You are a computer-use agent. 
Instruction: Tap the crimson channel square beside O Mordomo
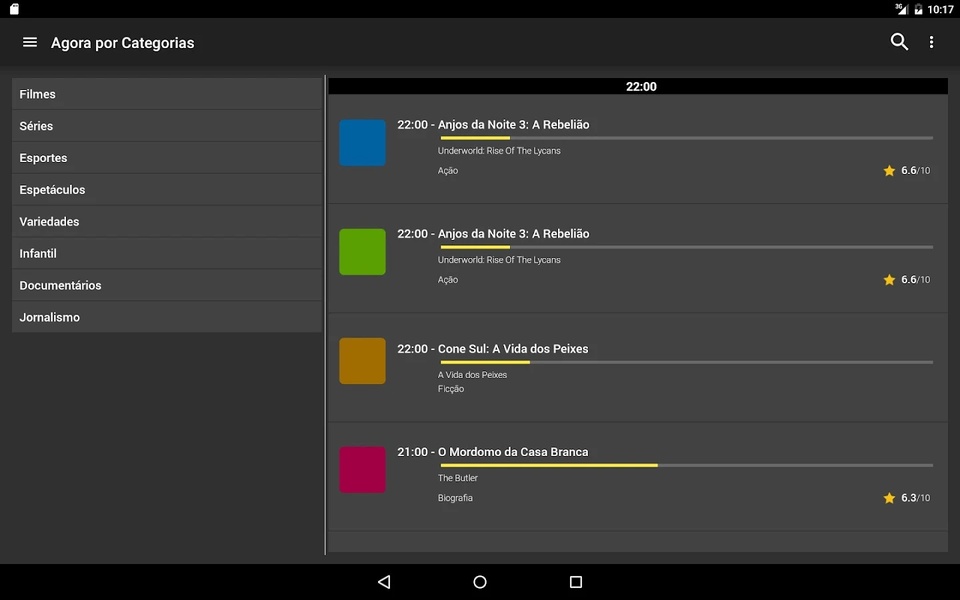(362, 470)
